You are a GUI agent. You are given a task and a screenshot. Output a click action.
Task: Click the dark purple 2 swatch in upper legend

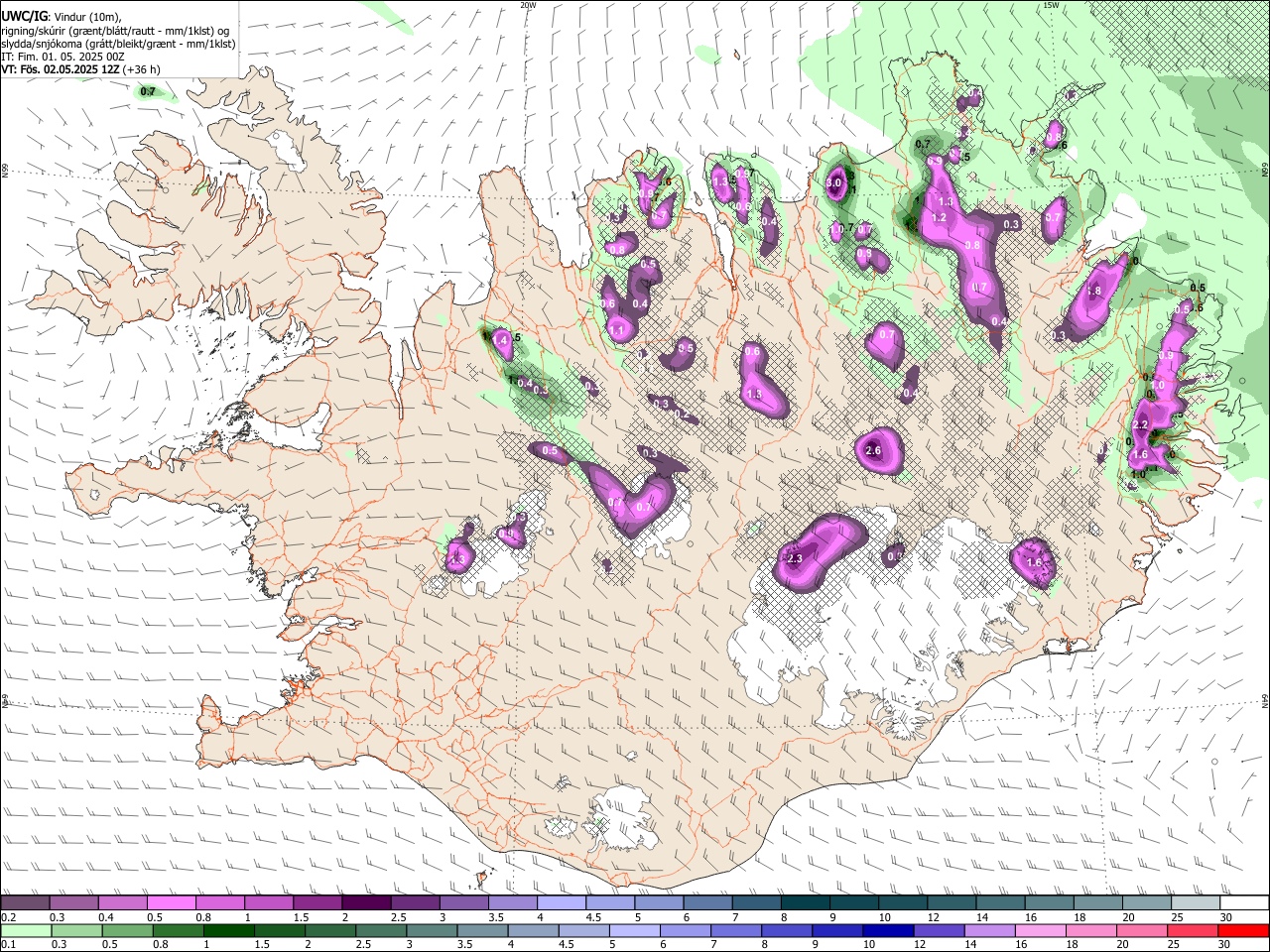point(366,903)
